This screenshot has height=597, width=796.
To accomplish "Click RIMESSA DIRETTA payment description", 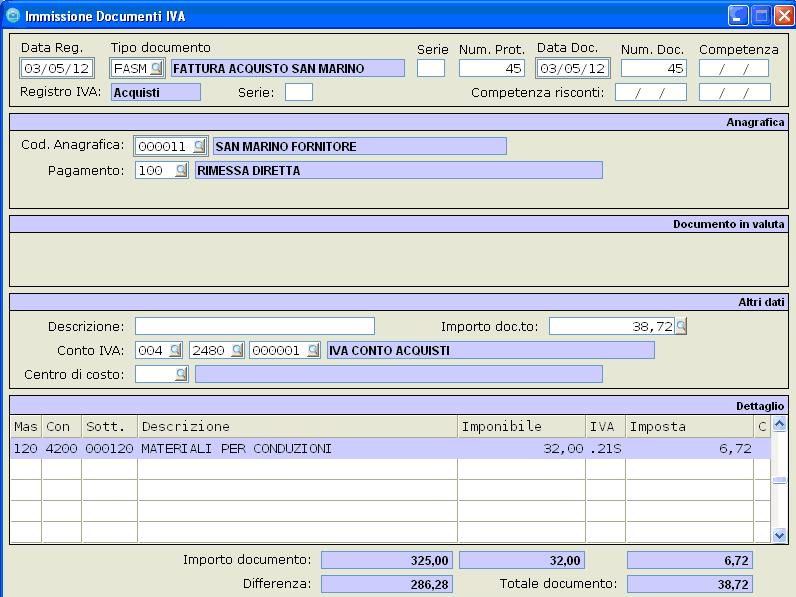I will (x=399, y=170).
